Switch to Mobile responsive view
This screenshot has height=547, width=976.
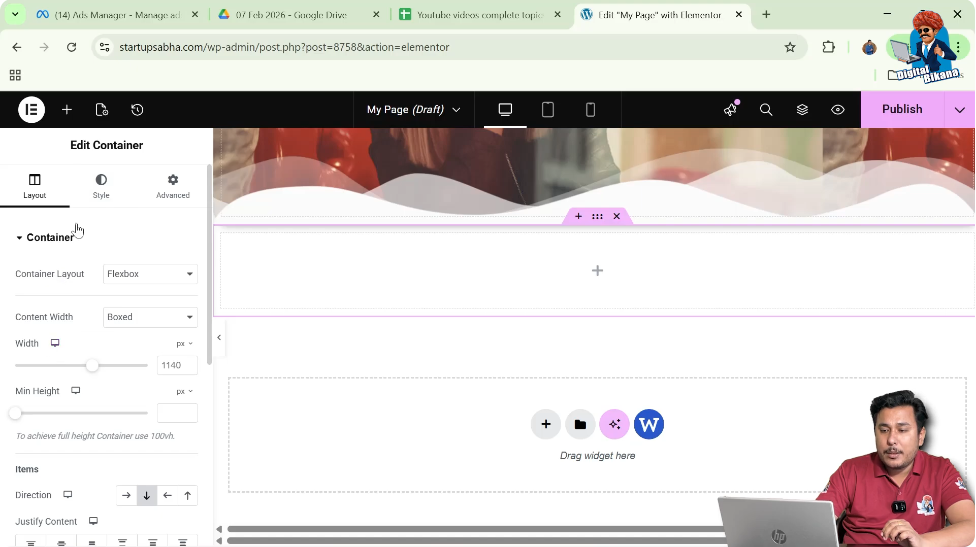[x=590, y=110]
